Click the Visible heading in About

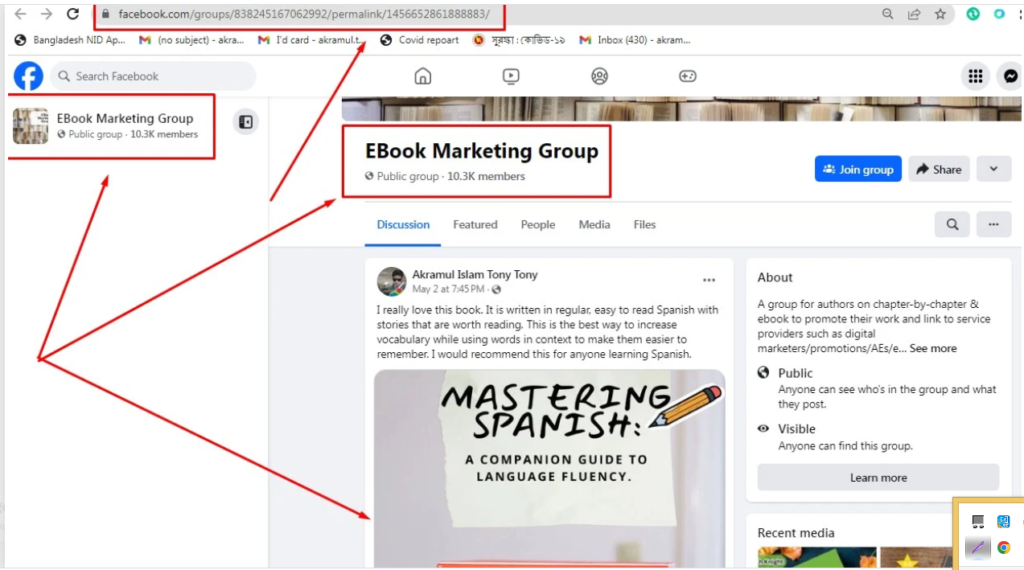coord(796,429)
